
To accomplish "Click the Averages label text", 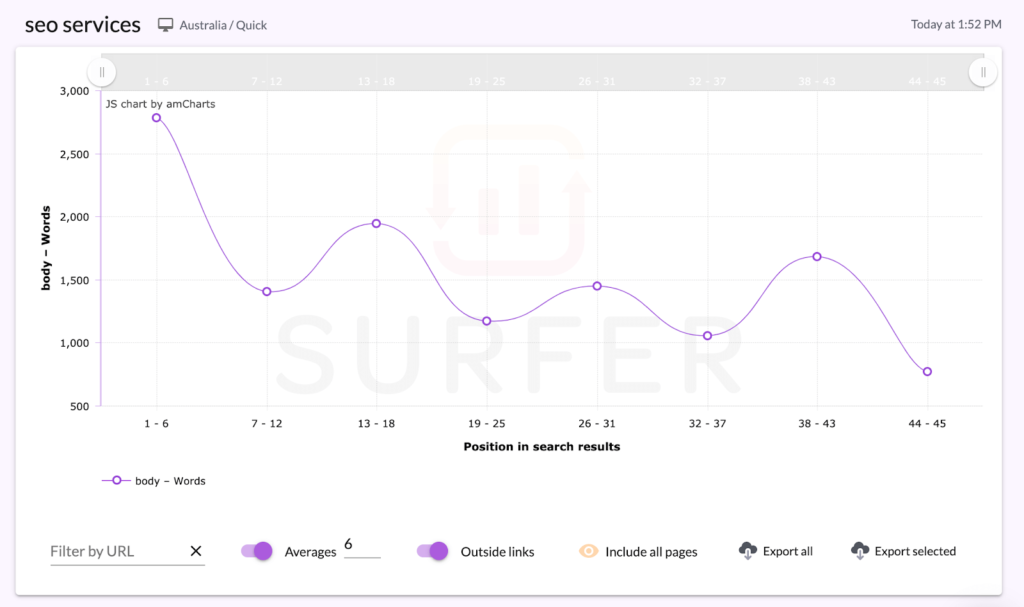I will tap(310, 551).
